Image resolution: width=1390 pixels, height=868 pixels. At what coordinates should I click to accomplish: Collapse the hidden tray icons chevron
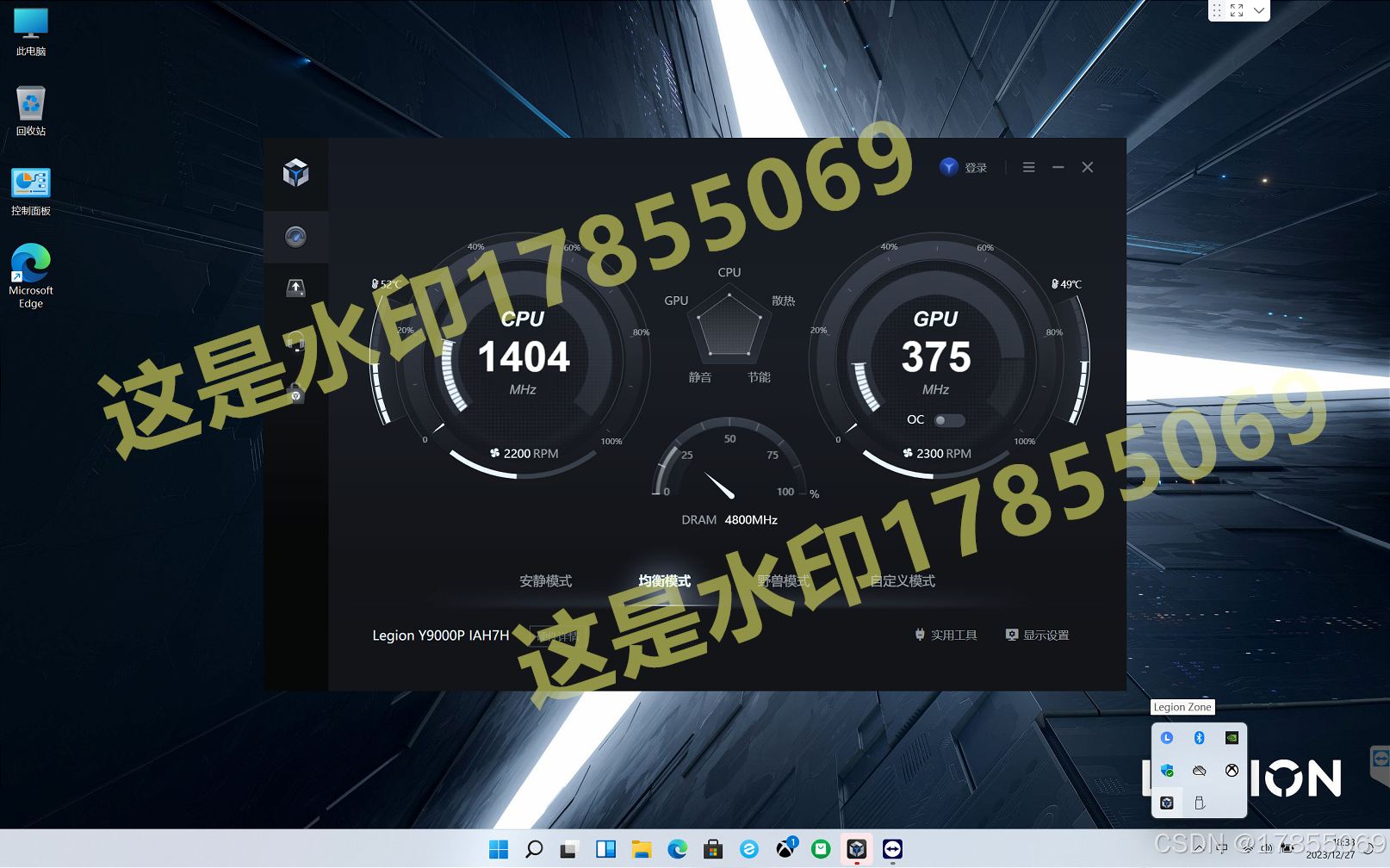pyautogui.click(x=1198, y=848)
